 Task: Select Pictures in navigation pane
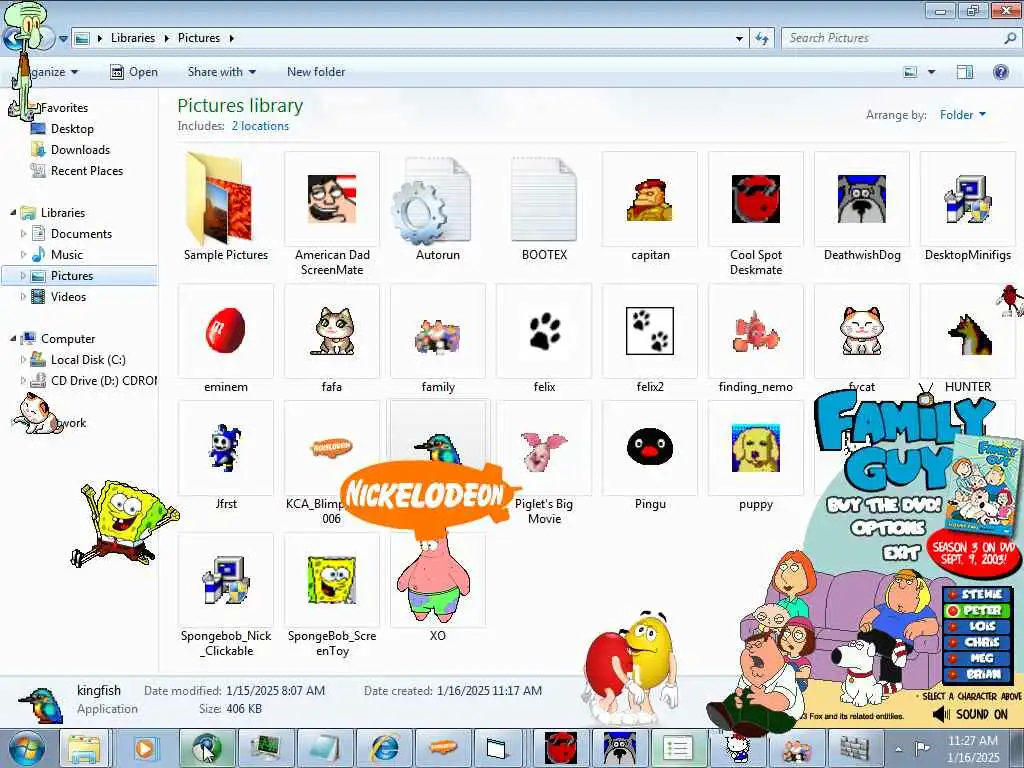[x=79, y=276]
